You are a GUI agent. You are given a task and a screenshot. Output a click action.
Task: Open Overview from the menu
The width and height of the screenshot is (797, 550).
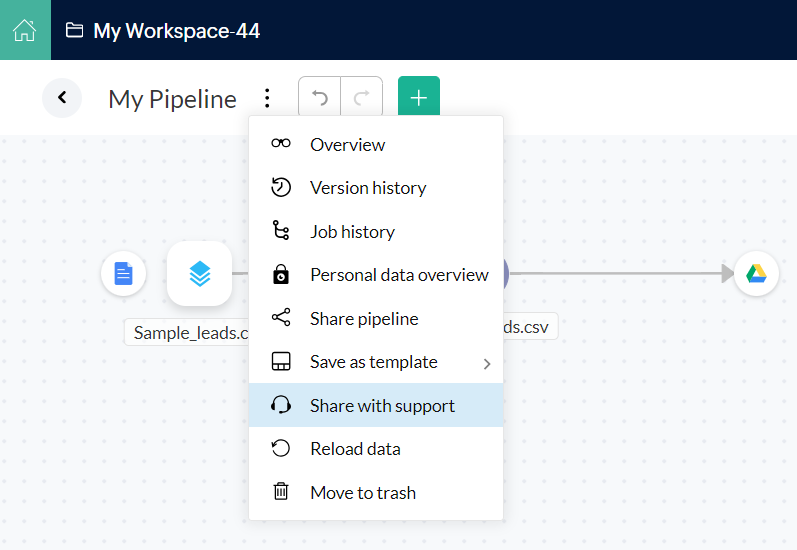[x=347, y=145]
